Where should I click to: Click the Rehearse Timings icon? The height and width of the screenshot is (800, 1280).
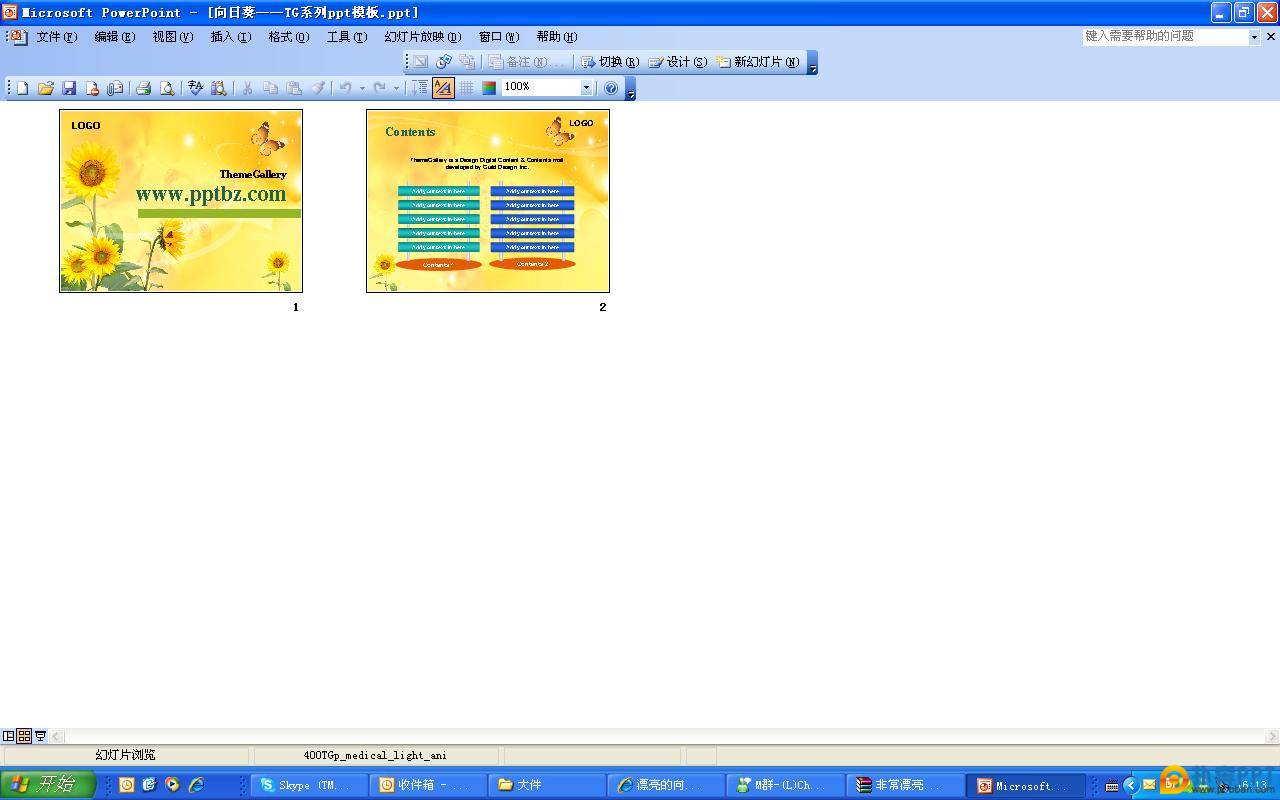coord(444,62)
